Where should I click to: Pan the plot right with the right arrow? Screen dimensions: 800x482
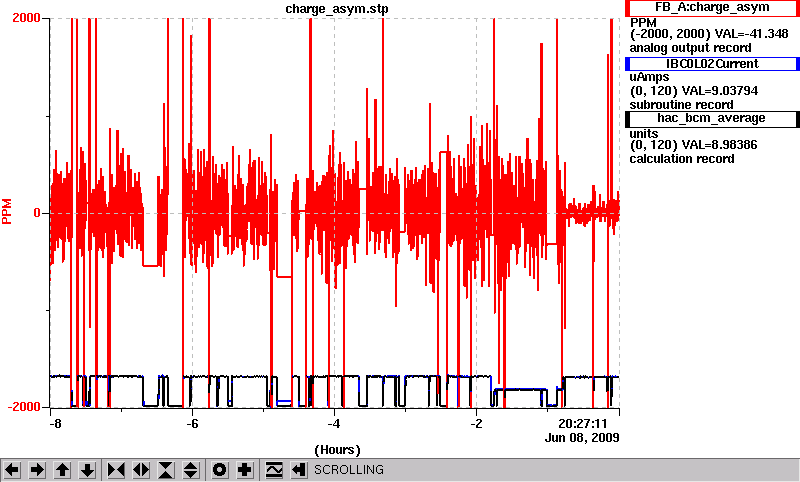(37, 470)
